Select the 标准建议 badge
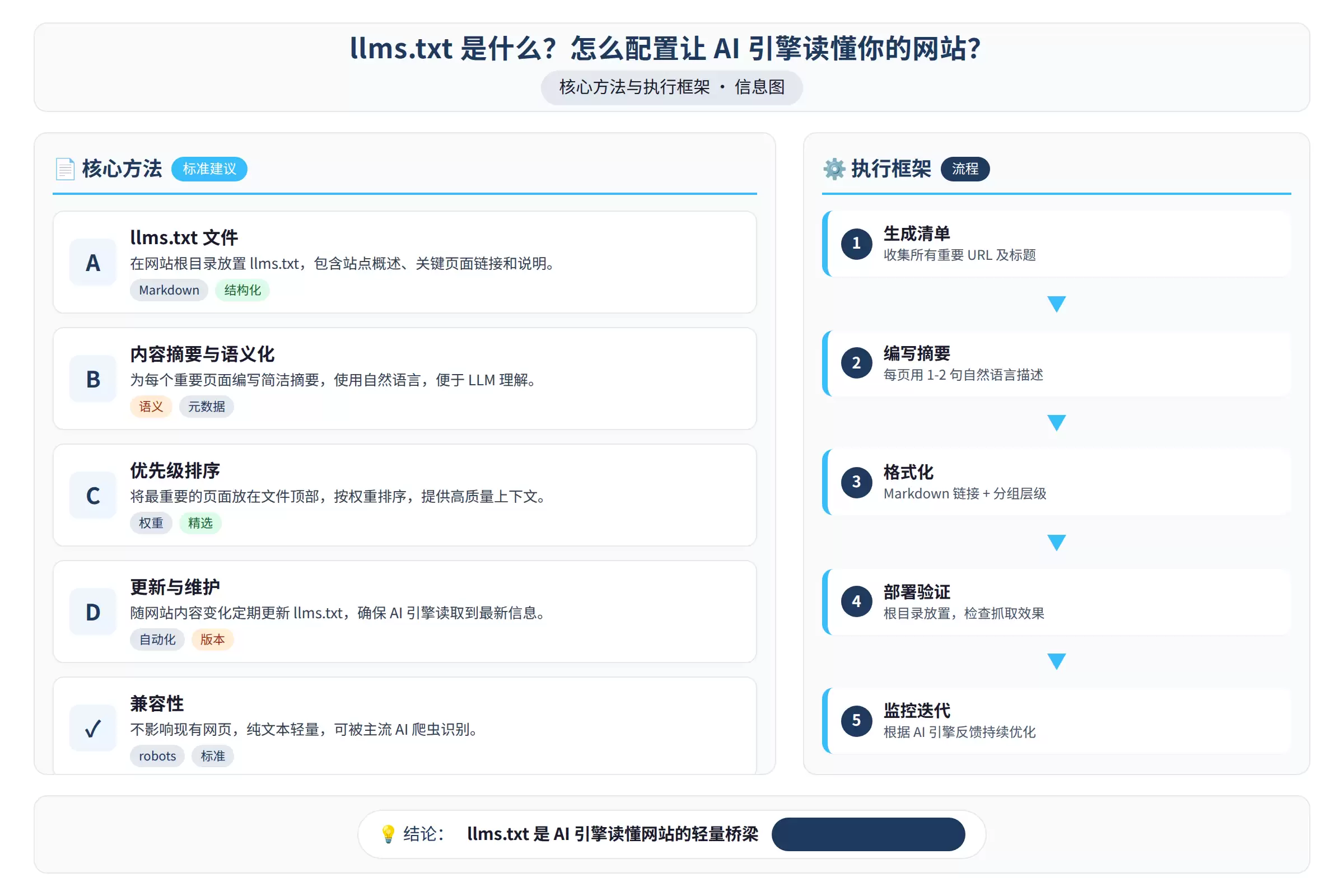Screen dimensions: 1344x896 pos(209,169)
